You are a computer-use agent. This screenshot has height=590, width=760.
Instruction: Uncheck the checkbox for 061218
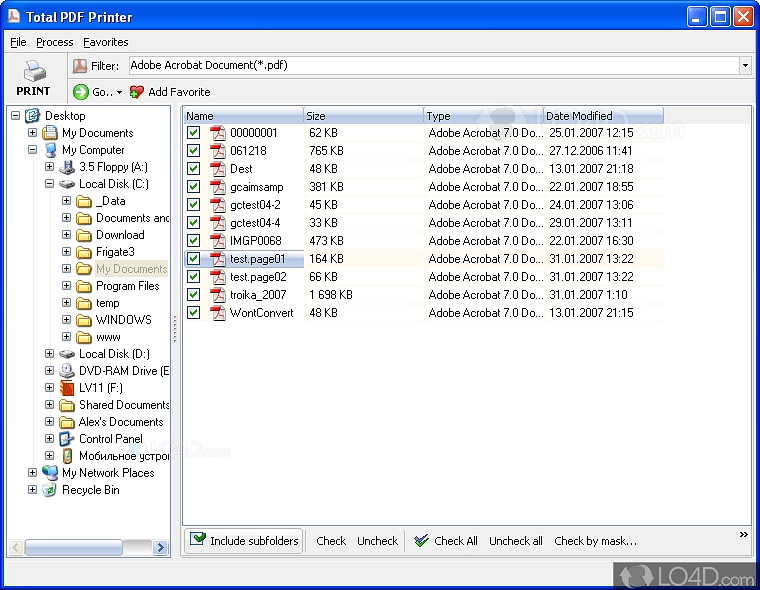[x=193, y=151]
